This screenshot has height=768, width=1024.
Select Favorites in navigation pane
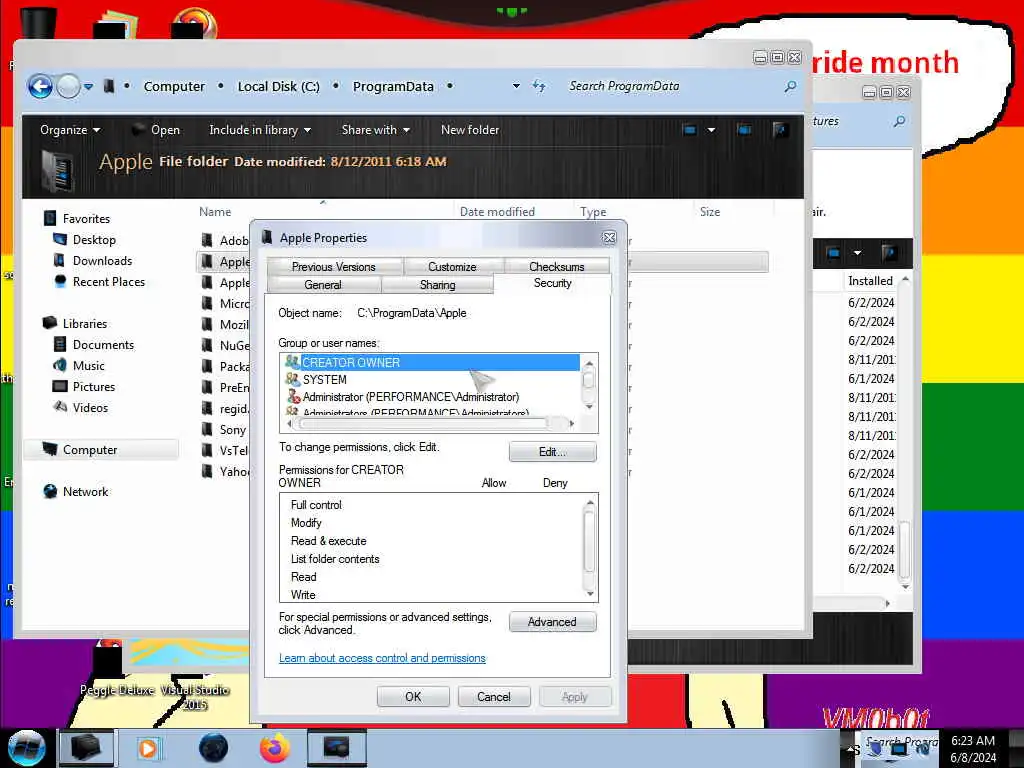[x=86, y=219]
